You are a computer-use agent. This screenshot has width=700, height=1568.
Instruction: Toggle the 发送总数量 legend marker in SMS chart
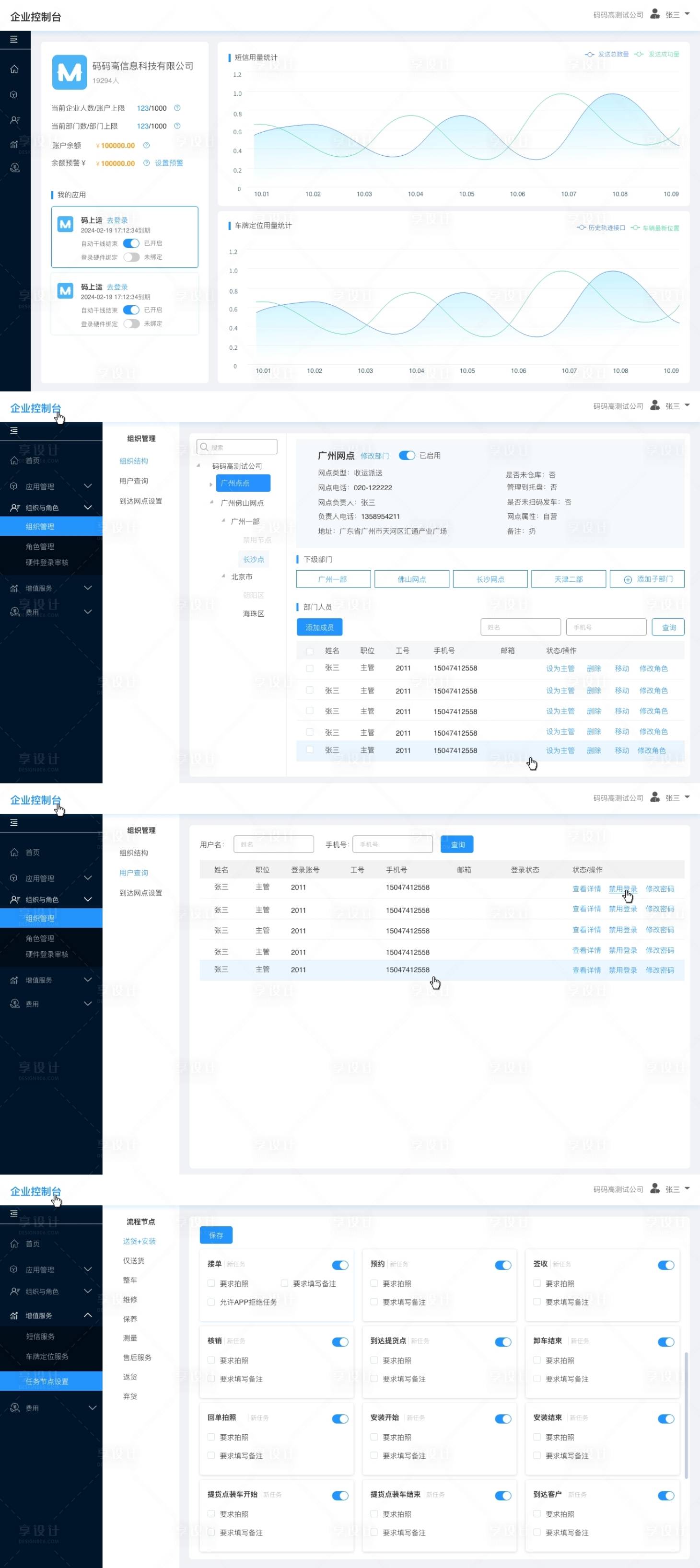(x=589, y=54)
